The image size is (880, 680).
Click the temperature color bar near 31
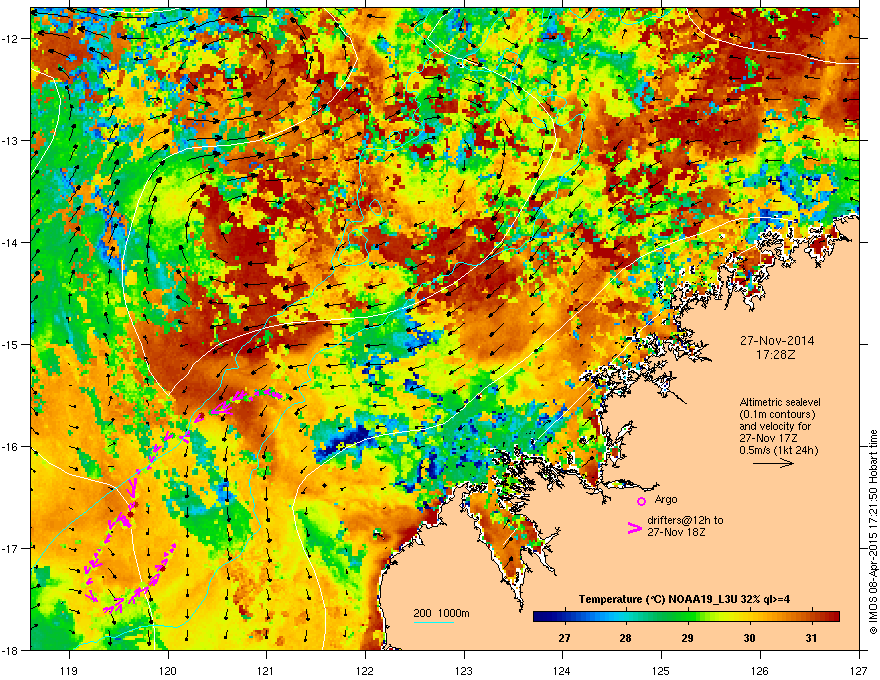pyautogui.click(x=811, y=617)
